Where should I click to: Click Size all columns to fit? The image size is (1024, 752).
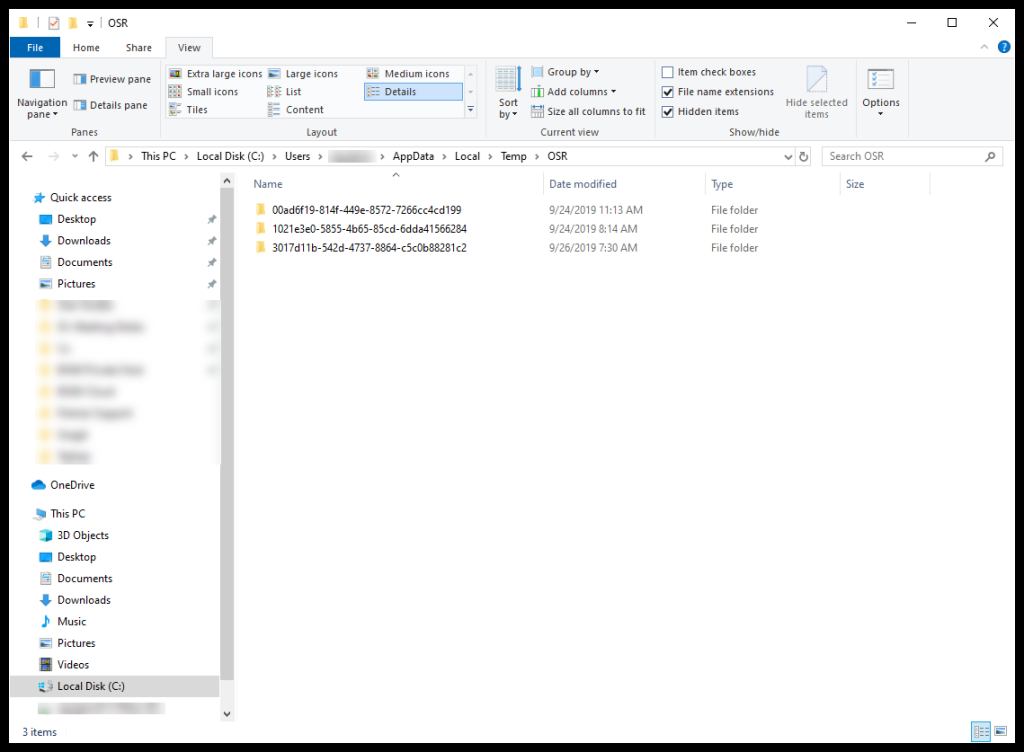588,112
